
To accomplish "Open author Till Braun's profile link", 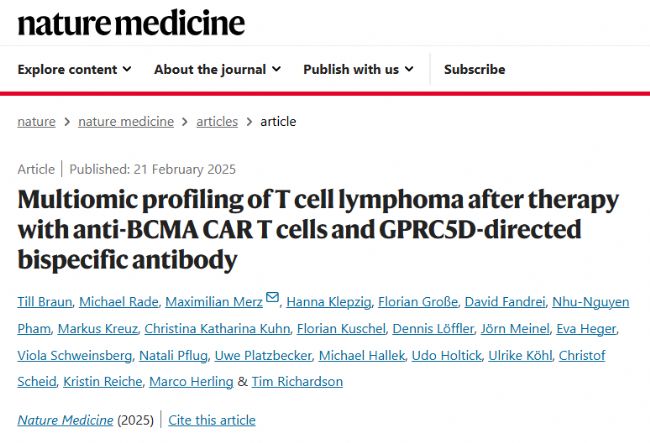I will (x=46, y=301).
